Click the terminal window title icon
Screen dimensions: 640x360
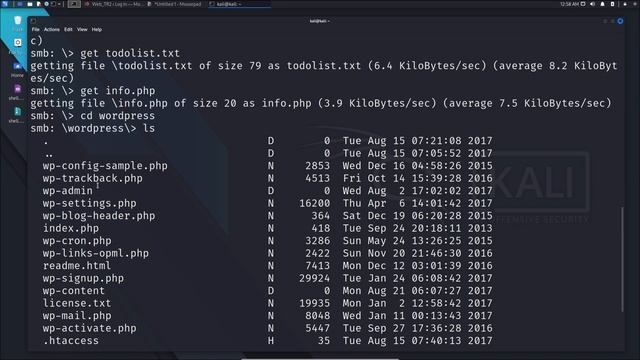pyautogui.click(x=33, y=21)
